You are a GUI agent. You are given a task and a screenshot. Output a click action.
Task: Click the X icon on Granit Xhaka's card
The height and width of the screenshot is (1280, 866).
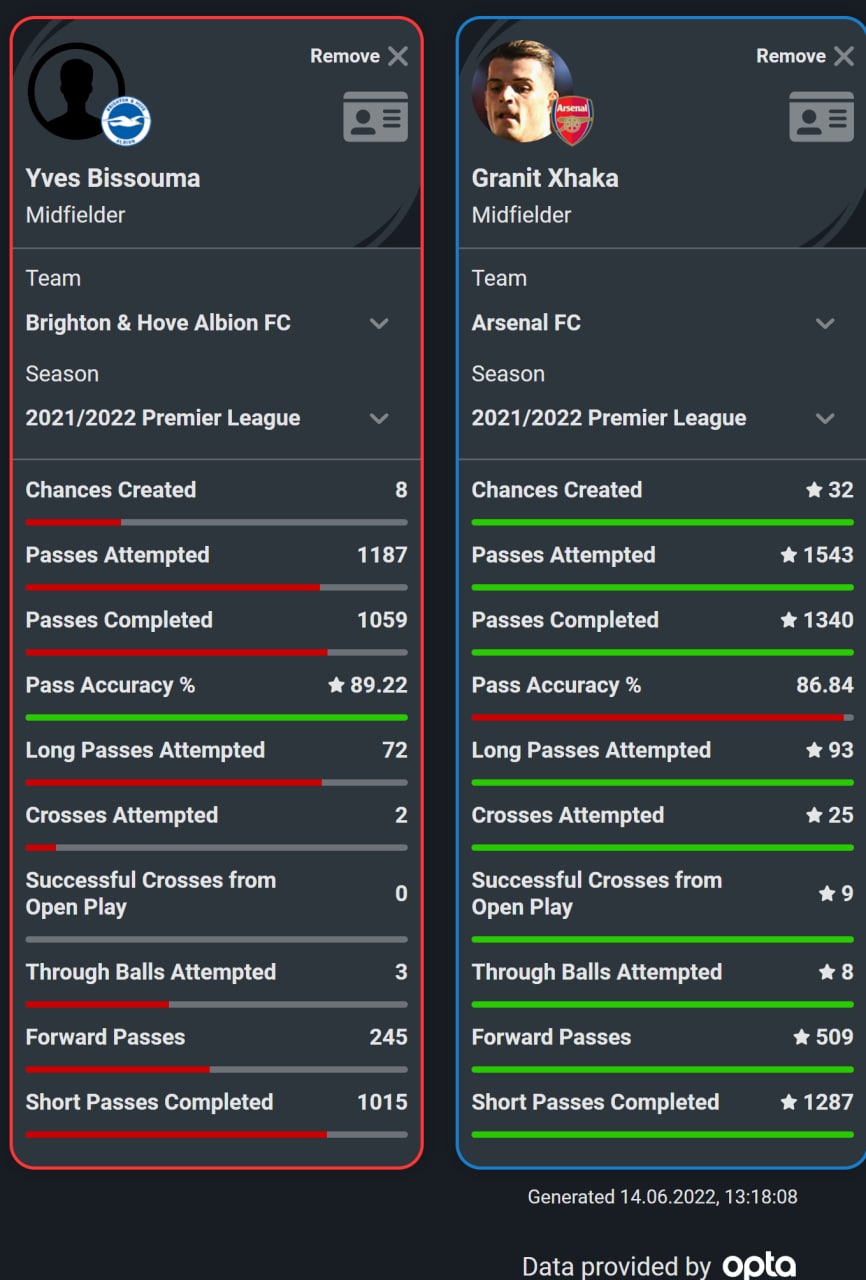844,56
